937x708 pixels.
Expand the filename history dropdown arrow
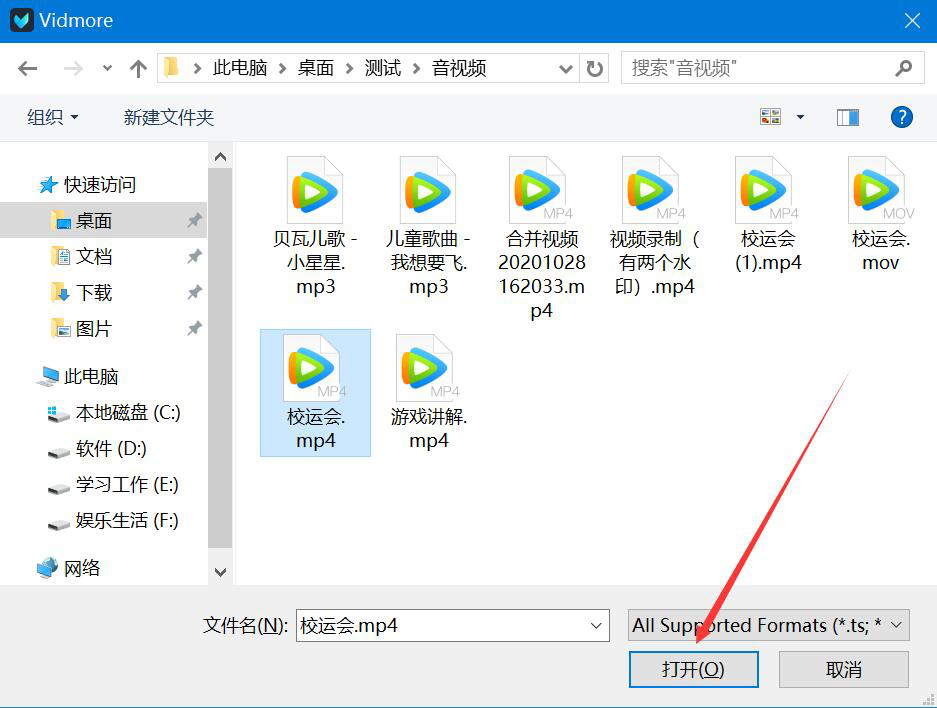click(x=597, y=625)
